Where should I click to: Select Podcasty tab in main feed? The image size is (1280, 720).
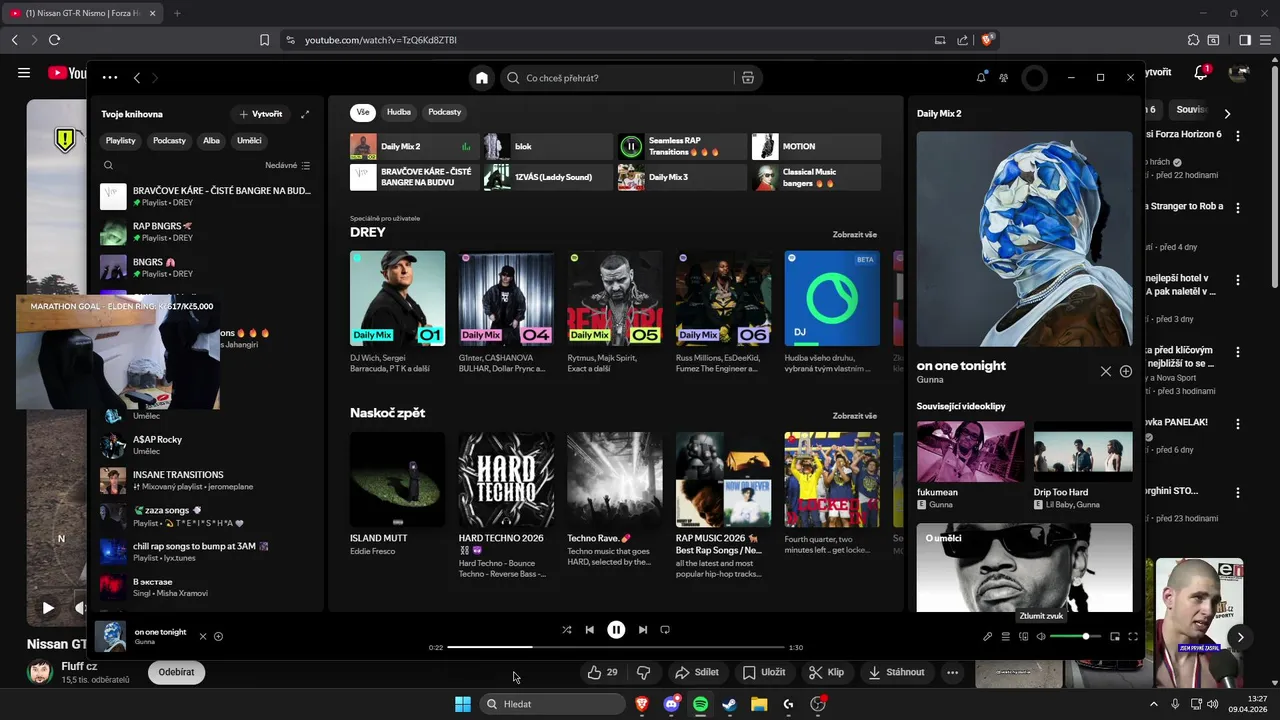coord(445,112)
